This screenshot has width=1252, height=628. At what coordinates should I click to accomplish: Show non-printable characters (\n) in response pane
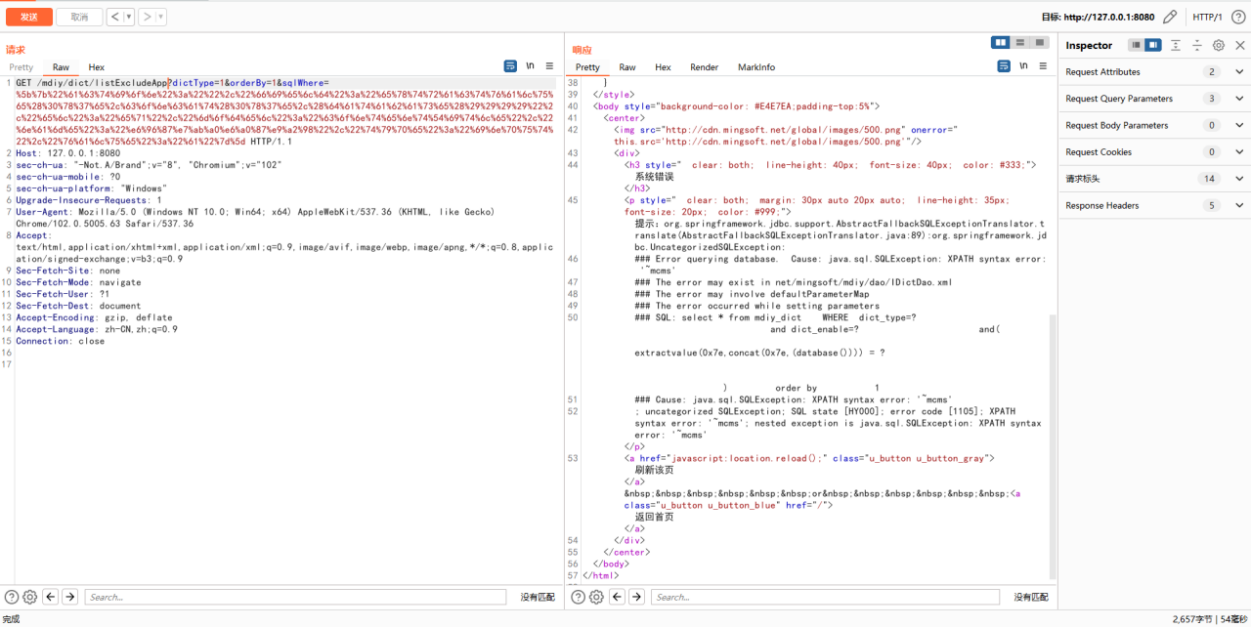pyautogui.click(x=1024, y=66)
